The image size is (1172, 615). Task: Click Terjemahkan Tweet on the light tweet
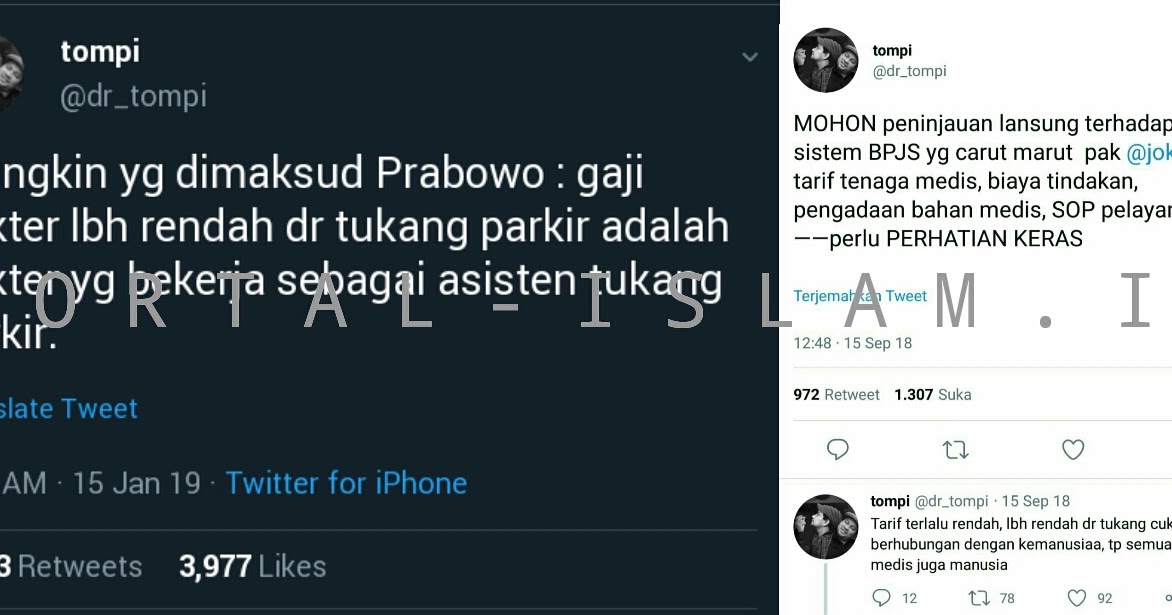[x=860, y=296]
